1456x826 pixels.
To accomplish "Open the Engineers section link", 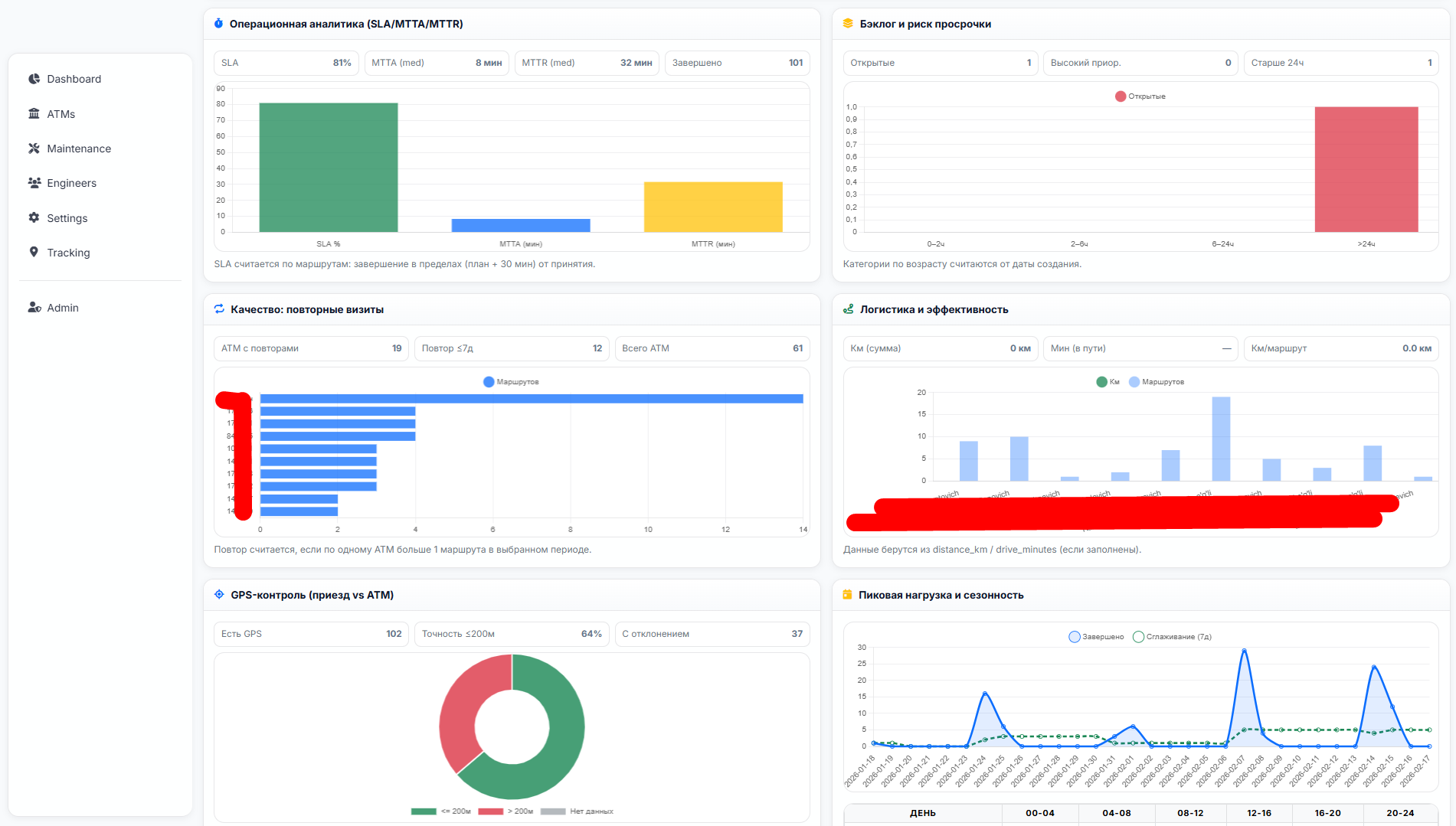I will [71, 183].
